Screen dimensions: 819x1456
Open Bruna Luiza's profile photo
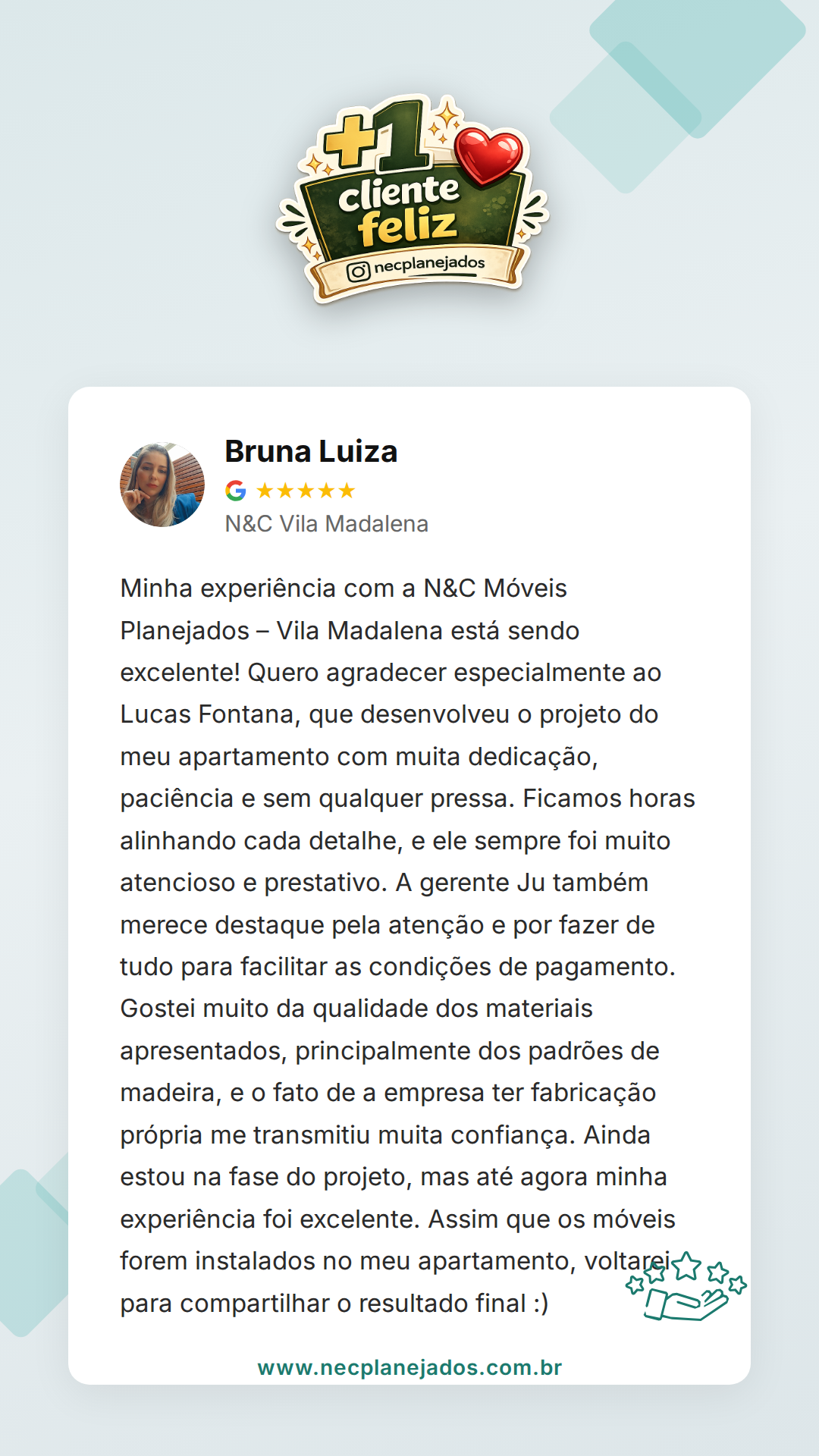(x=162, y=485)
